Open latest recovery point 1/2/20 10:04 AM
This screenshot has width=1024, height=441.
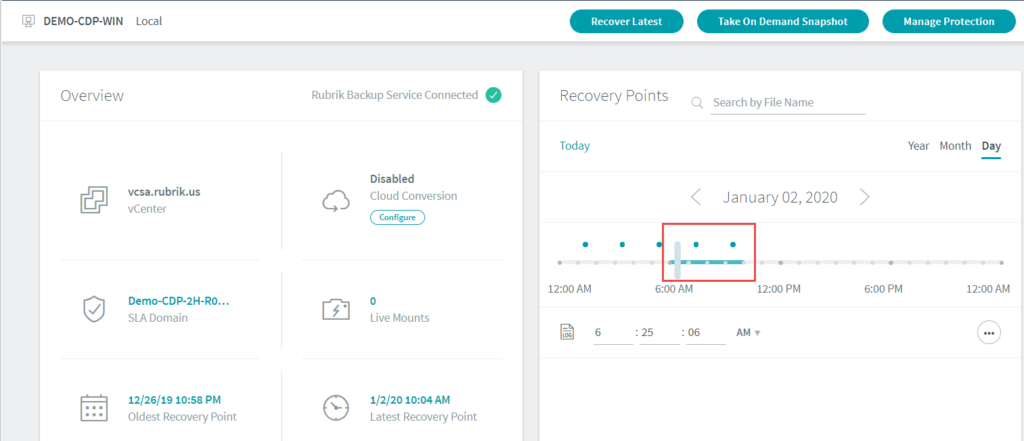[x=410, y=400]
